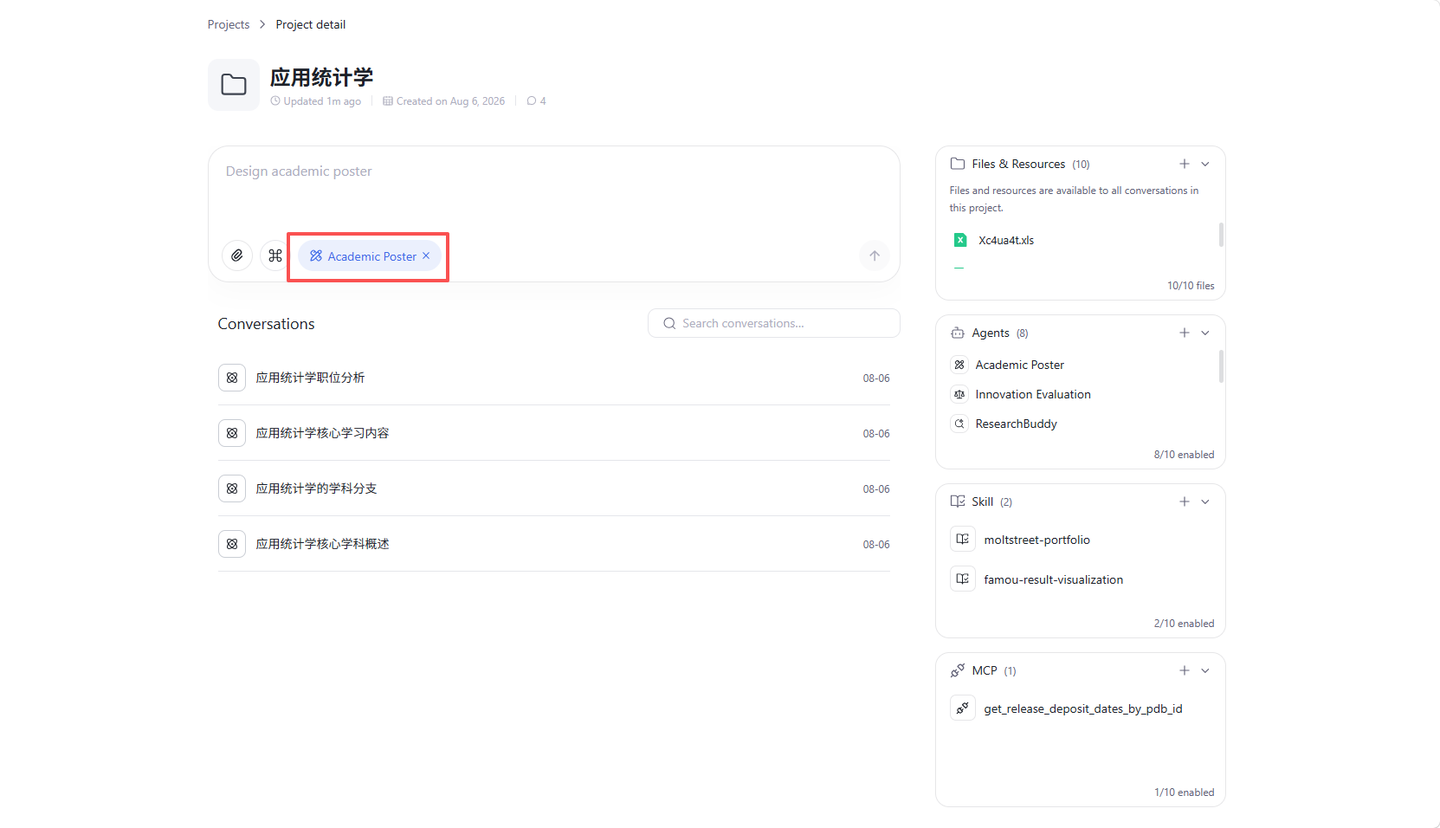Click the famou-result-visualization skill icon
Image resolution: width=1440 pixels, height=828 pixels.
click(963, 579)
